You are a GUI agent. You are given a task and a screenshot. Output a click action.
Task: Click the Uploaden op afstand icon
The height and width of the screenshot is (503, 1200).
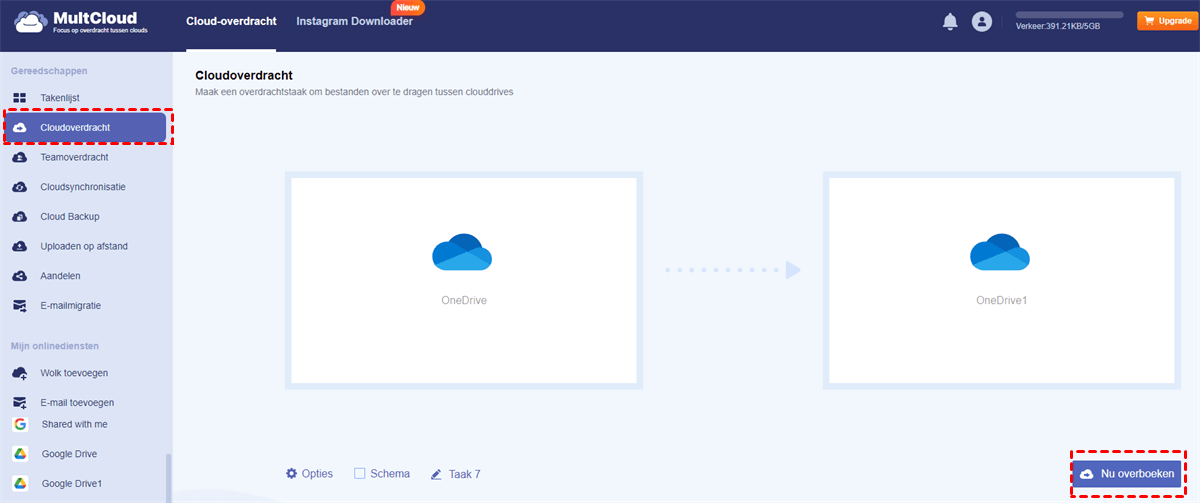(x=19, y=246)
